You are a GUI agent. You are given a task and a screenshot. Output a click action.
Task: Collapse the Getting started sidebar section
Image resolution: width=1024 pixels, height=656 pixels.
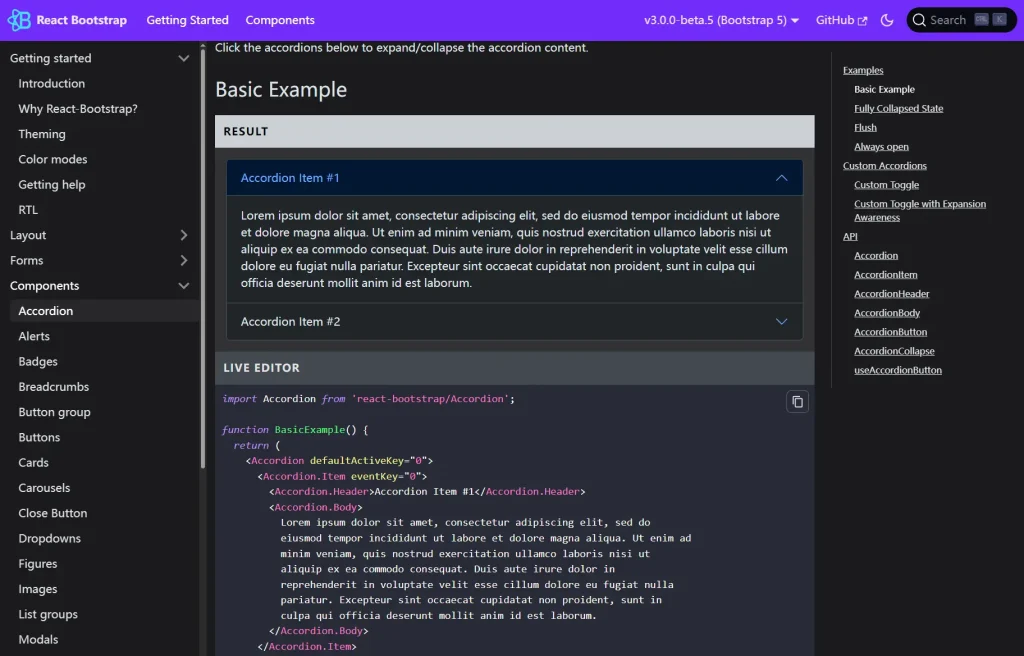pos(184,58)
